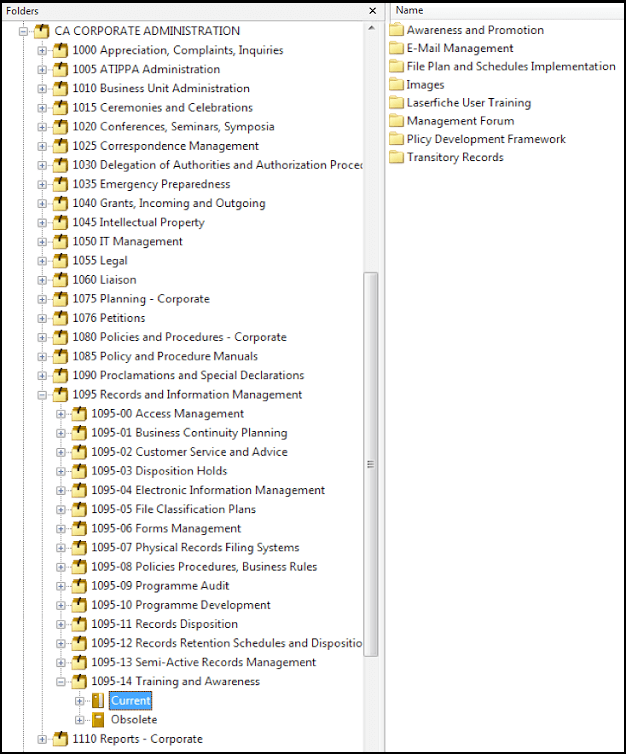626x754 pixels.
Task: Click the 1095-06 Forms Management folder icon
Action: (x=79, y=528)
